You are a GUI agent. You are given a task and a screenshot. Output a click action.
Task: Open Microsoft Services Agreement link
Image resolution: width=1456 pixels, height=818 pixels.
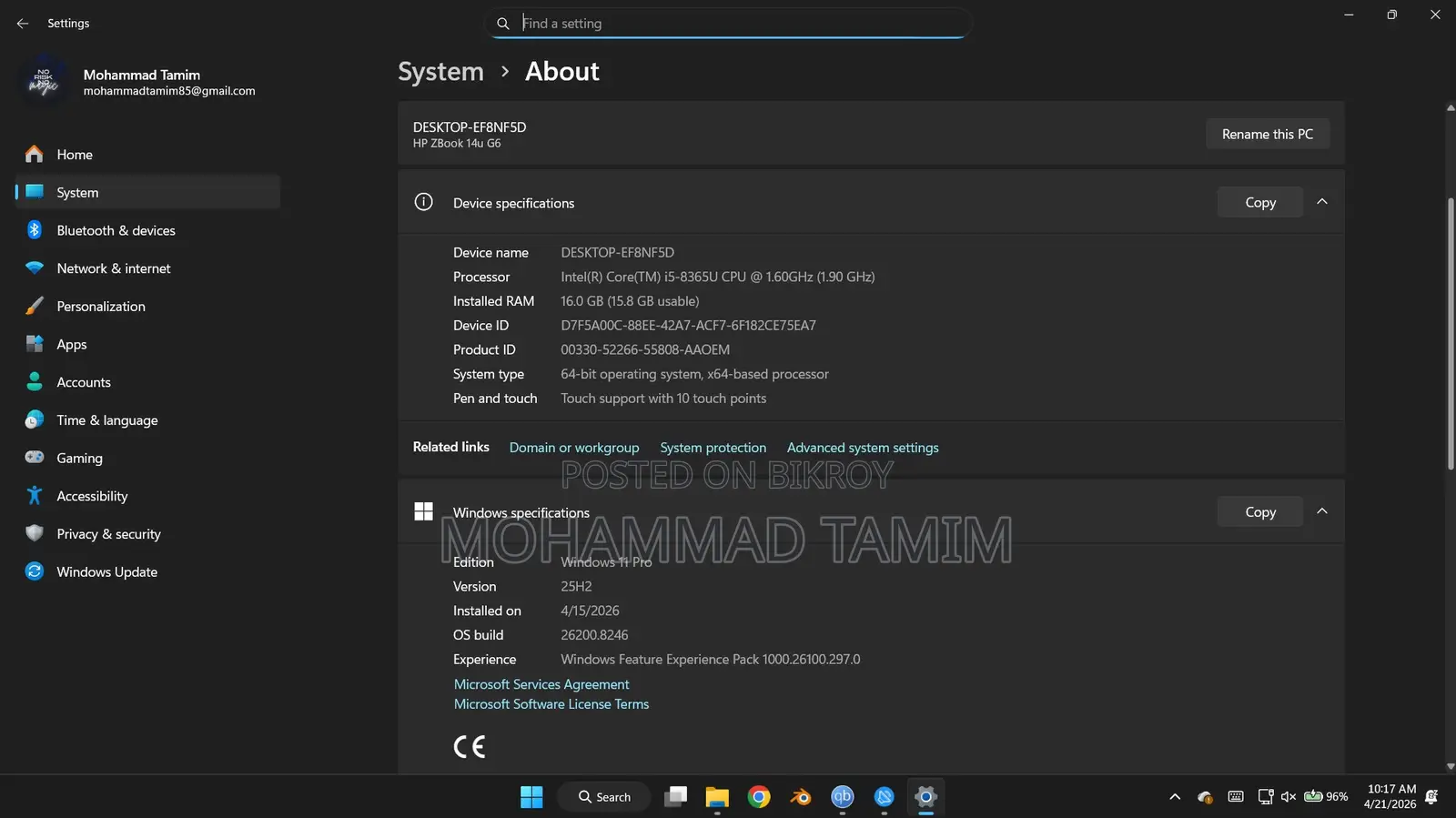pos(541,684)
